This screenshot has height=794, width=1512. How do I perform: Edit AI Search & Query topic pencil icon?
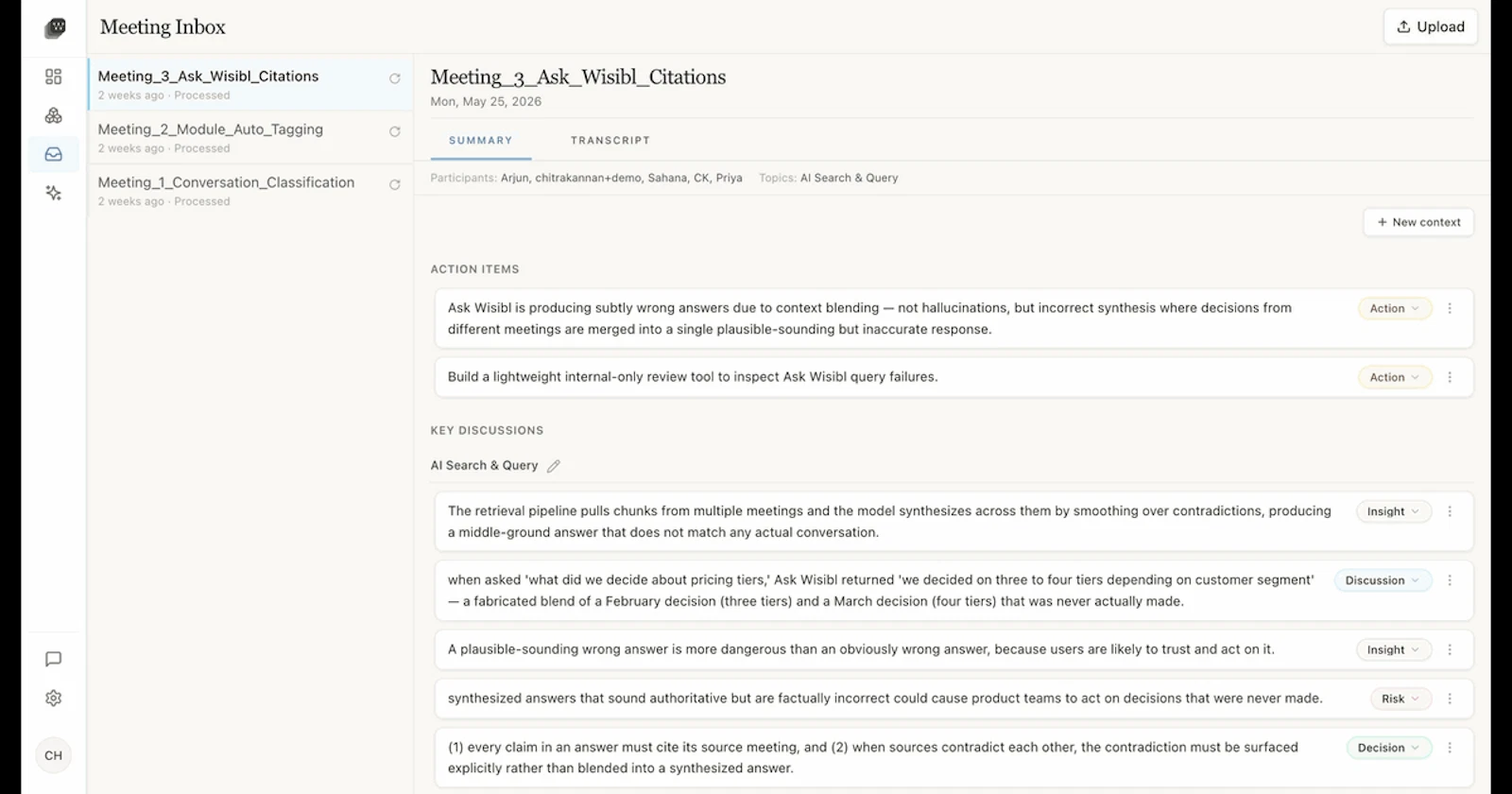(x=554, y=466)
